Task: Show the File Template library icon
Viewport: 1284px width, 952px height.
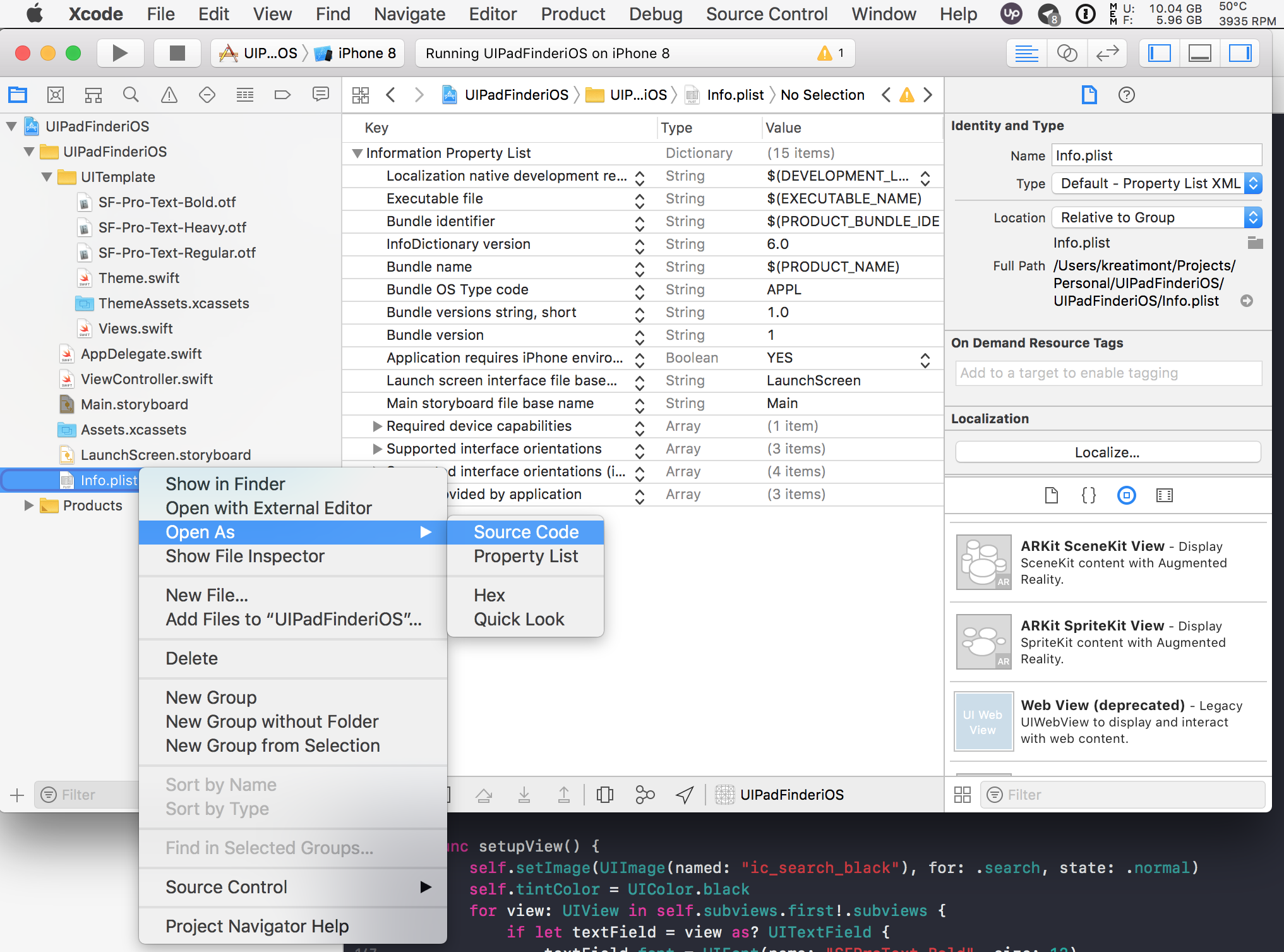Action: (x=1051, y=495)
